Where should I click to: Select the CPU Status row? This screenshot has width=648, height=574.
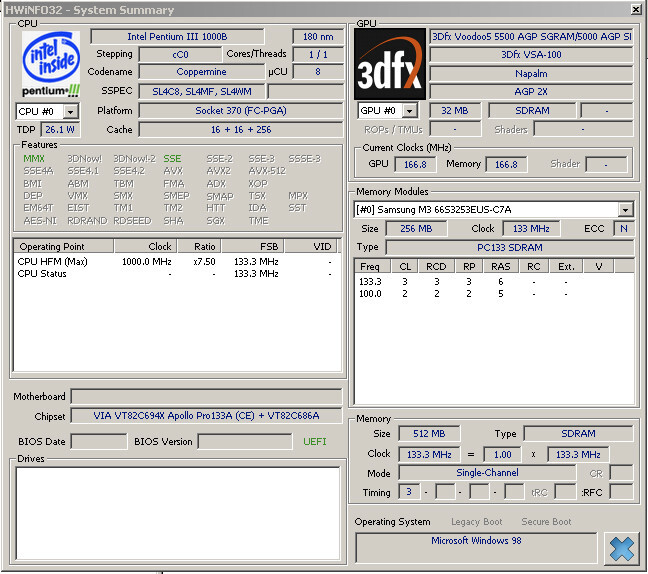[176, 274]
